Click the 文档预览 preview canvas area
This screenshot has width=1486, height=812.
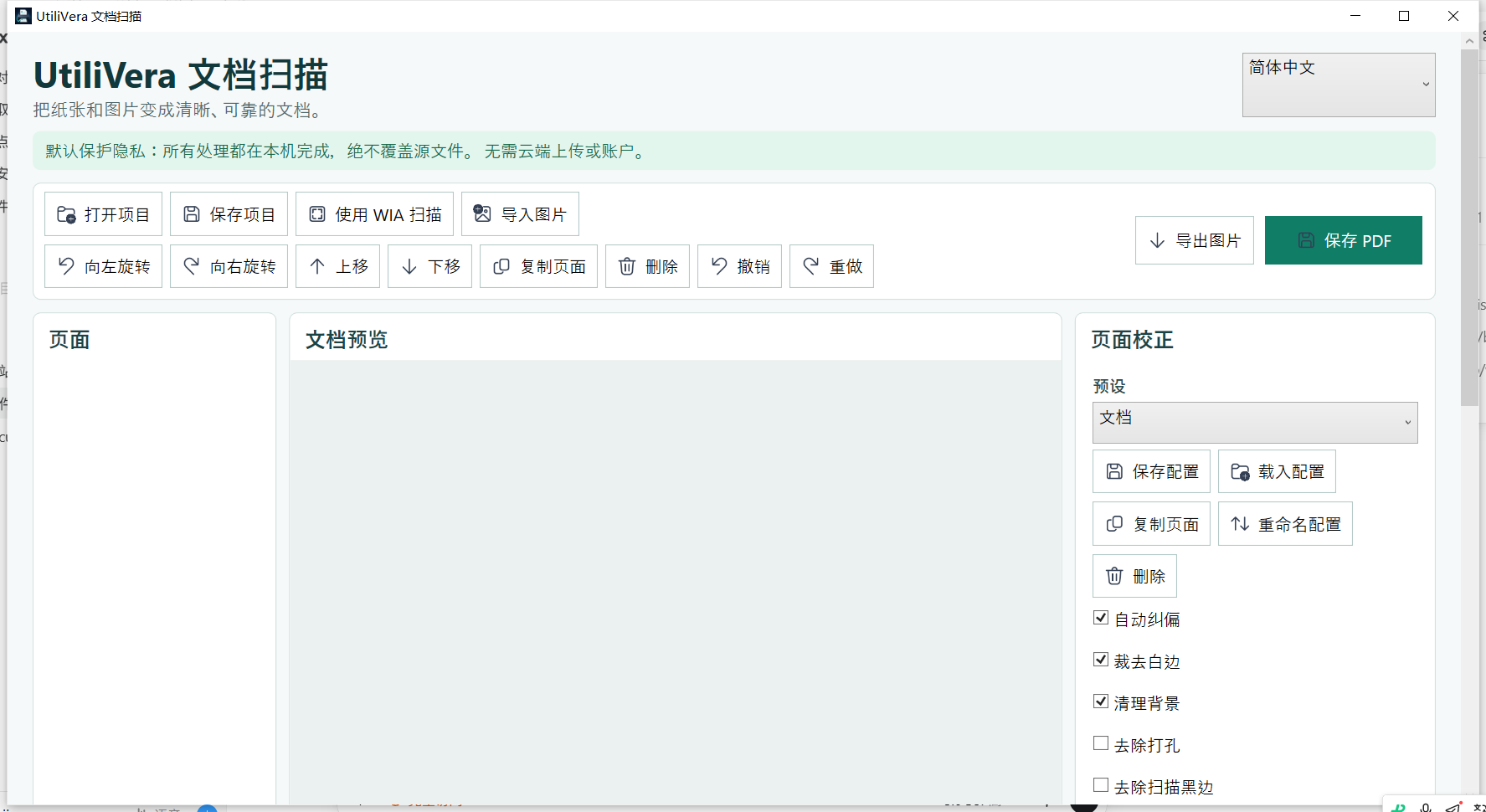point(676,583)
